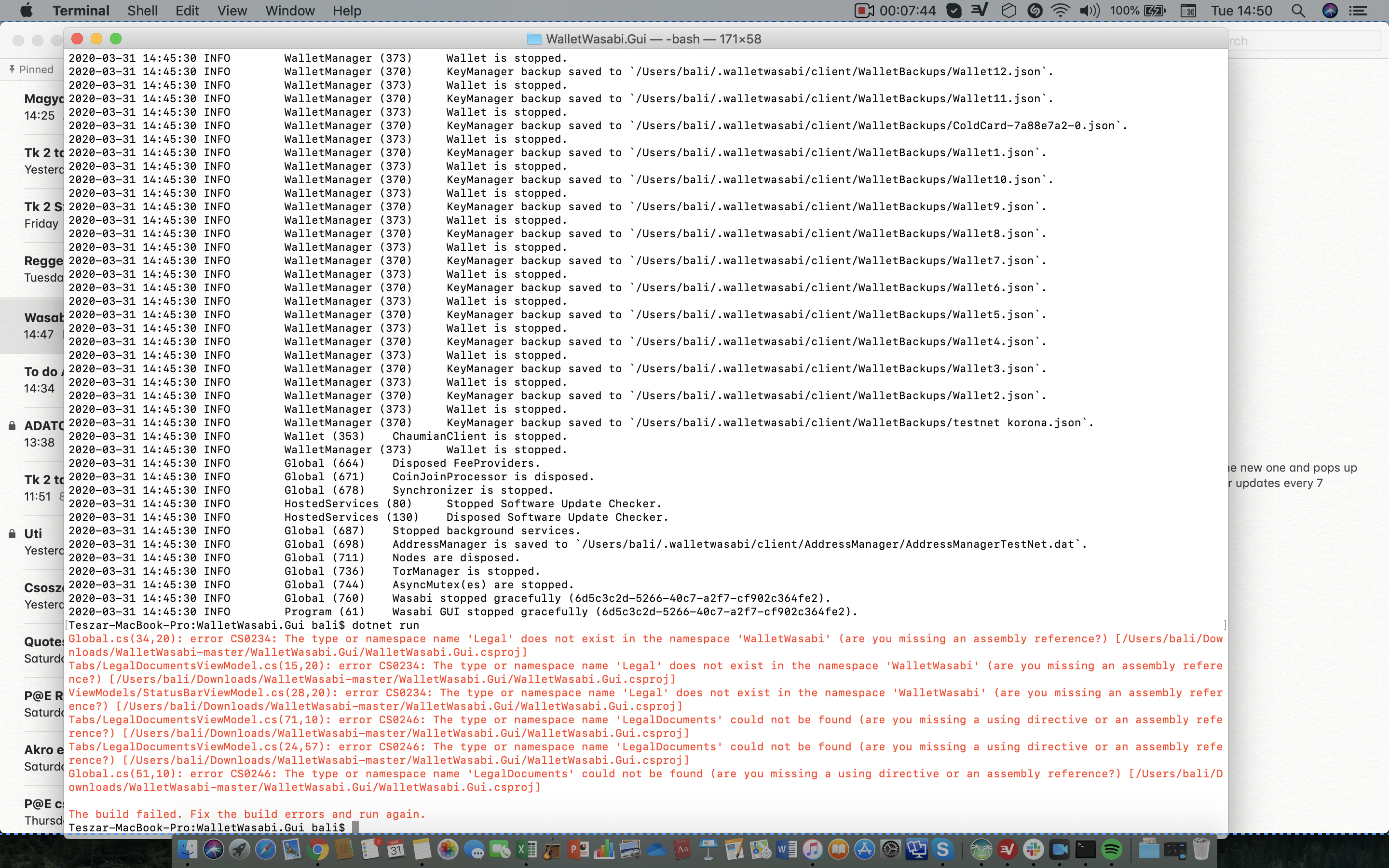Open Skype from the Dock

[942, 849]
